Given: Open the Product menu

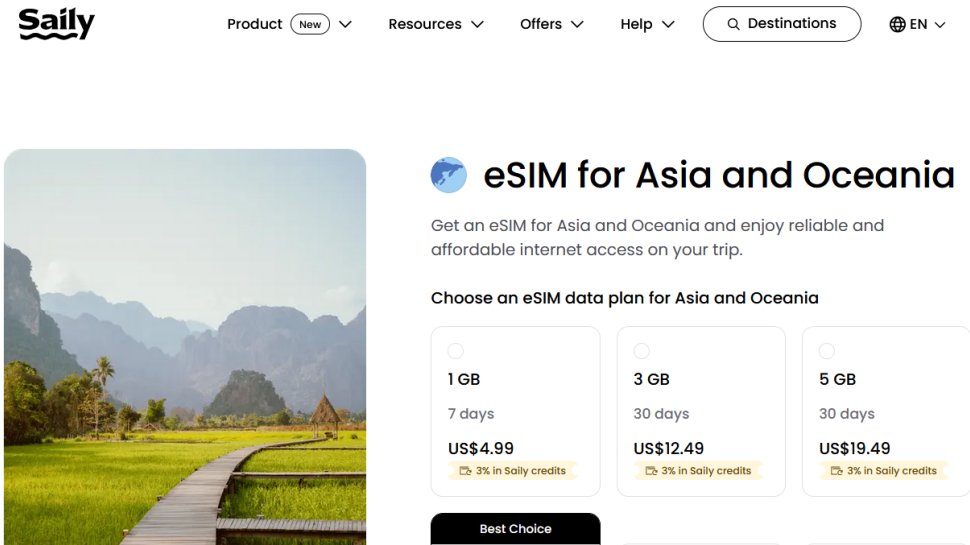Looking at the screenshot, I should tap(254, 24).
